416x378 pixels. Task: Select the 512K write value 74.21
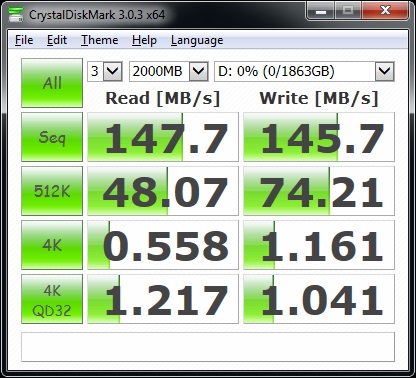pos(319,191)
